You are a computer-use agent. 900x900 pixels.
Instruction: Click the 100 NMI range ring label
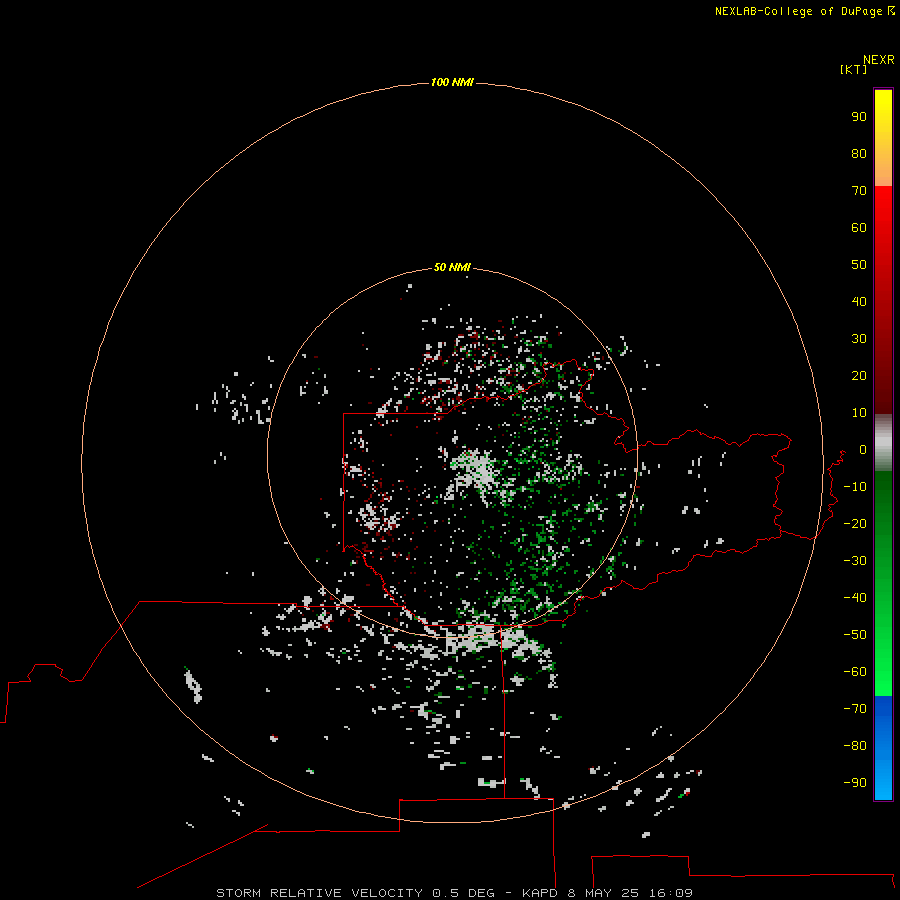pyautogui.click(x=452, y=83)
